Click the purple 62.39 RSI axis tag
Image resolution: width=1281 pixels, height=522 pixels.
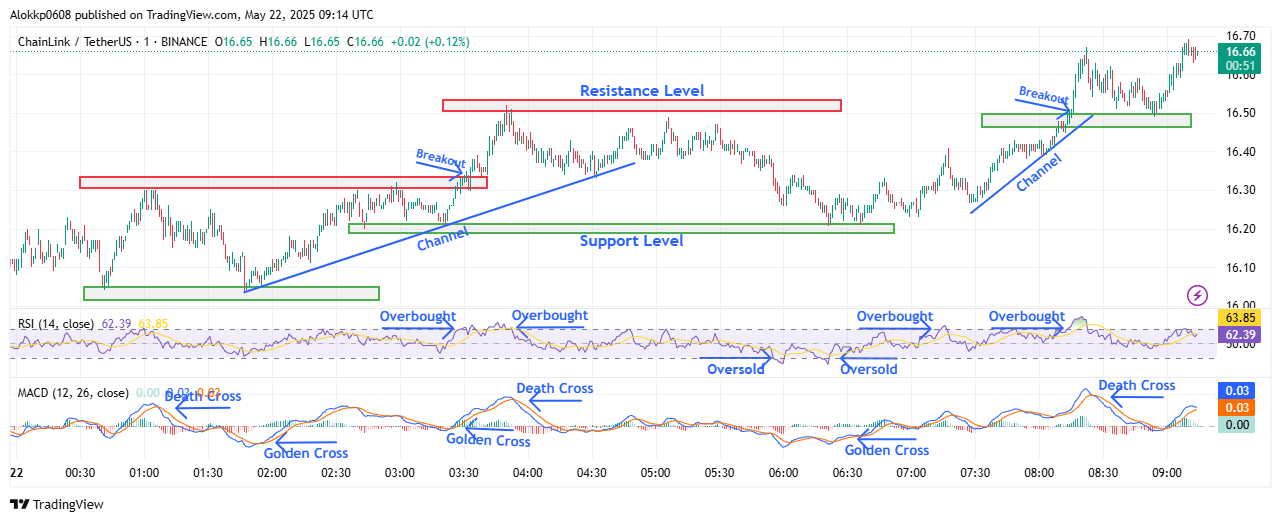coord(1241,334)
